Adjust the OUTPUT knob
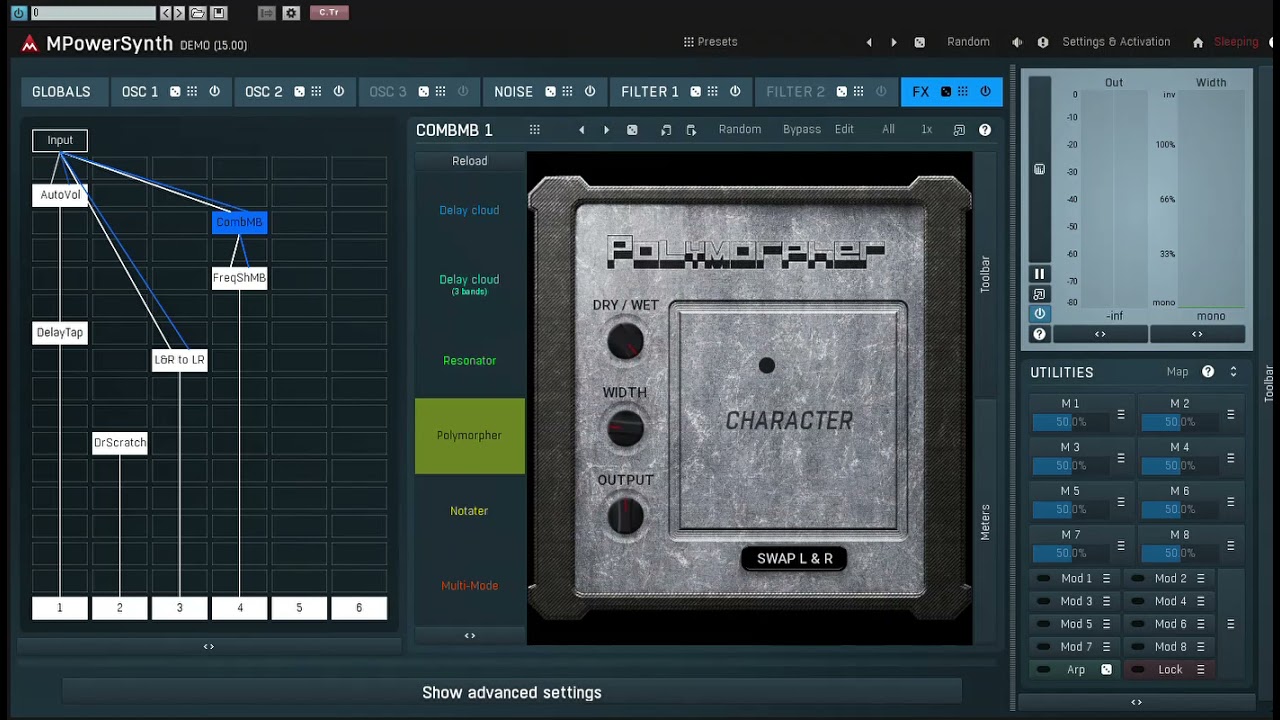 (x=626, y=516)
